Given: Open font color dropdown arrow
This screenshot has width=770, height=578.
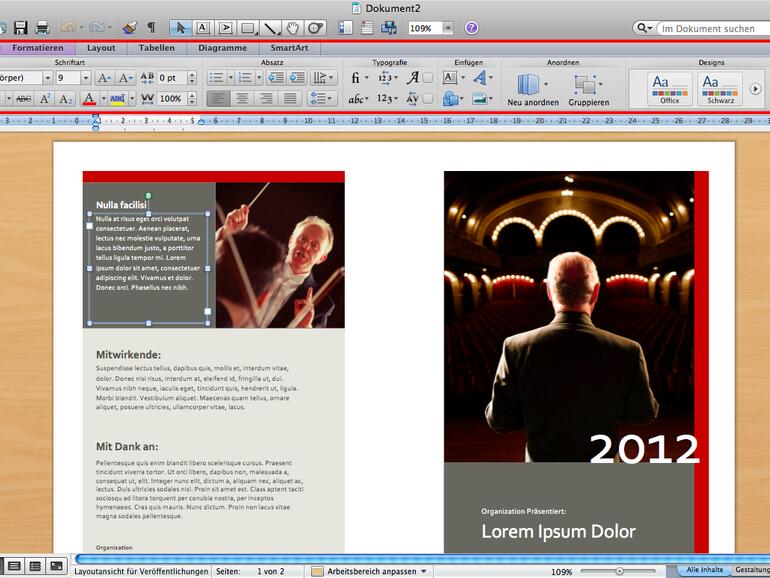Looking at the screenshot, I should click(103, 99).
